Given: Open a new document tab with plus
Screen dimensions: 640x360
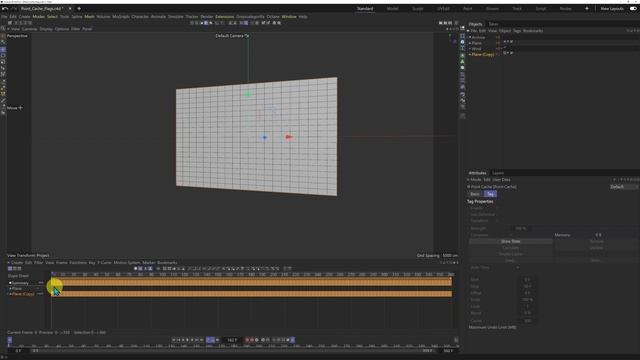Looking at the screenshot, I should coord(79,9).
